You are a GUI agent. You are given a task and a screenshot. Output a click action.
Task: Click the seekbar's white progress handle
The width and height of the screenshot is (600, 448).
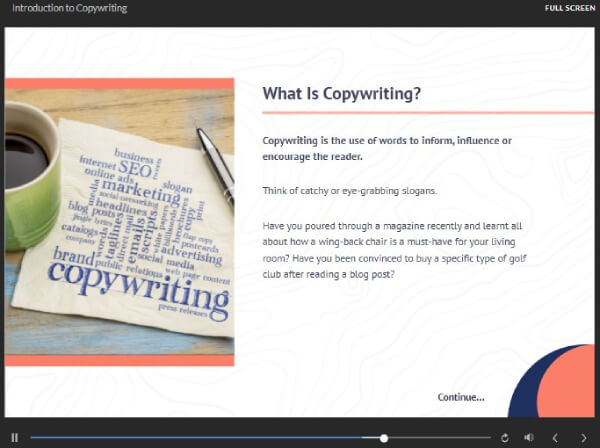pos(384,437)
